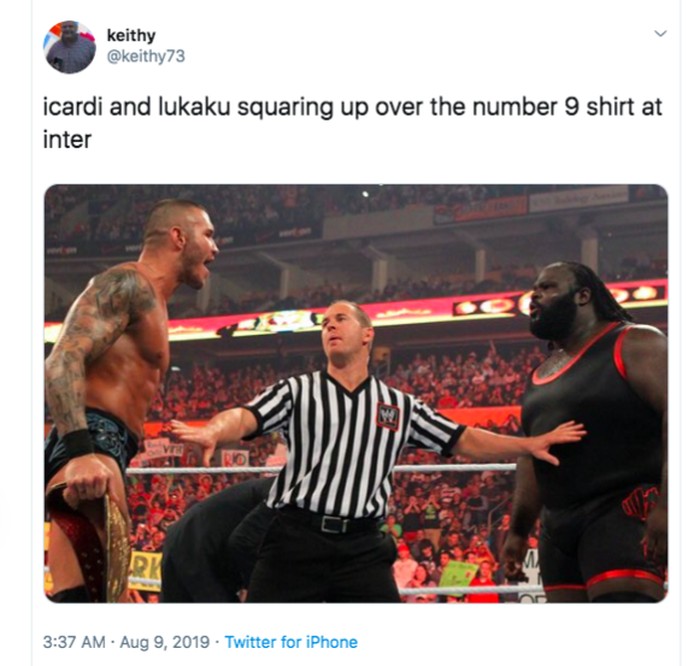This screenshot has width=700, height=666.
Task: Click the word 'inter' in tweet text
Action: pos(67,140)
